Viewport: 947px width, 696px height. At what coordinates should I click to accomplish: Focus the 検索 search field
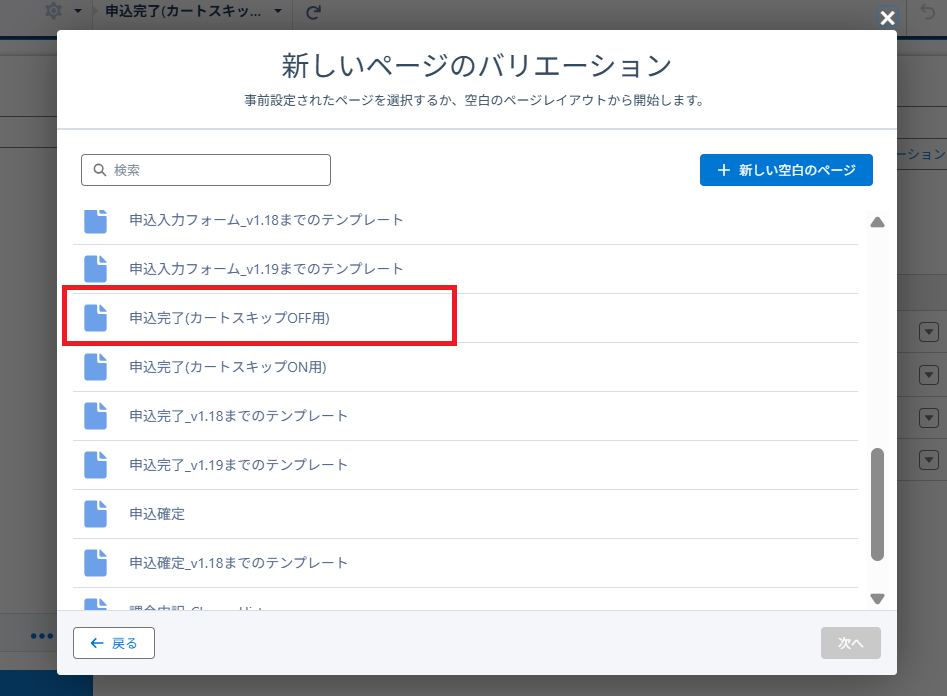[x=206, y=170]
